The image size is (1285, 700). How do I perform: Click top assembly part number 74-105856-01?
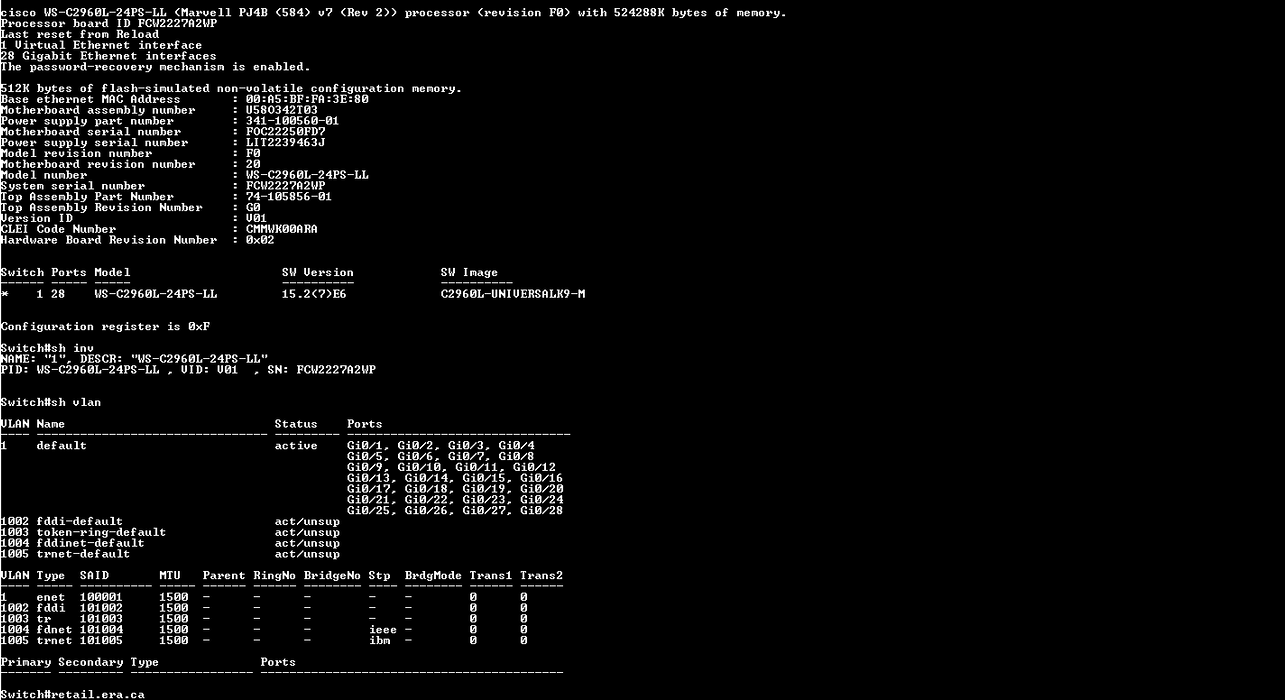pos(289,197)
